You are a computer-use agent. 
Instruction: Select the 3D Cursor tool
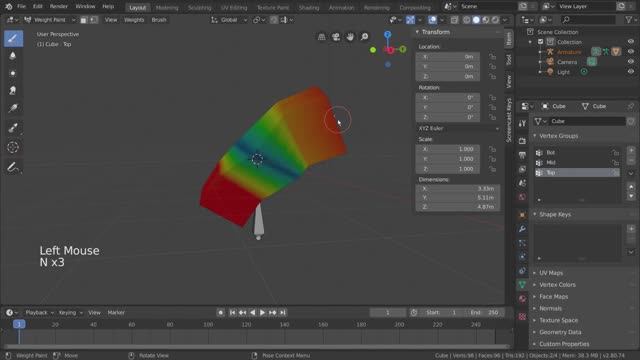[x=13, y=147]
